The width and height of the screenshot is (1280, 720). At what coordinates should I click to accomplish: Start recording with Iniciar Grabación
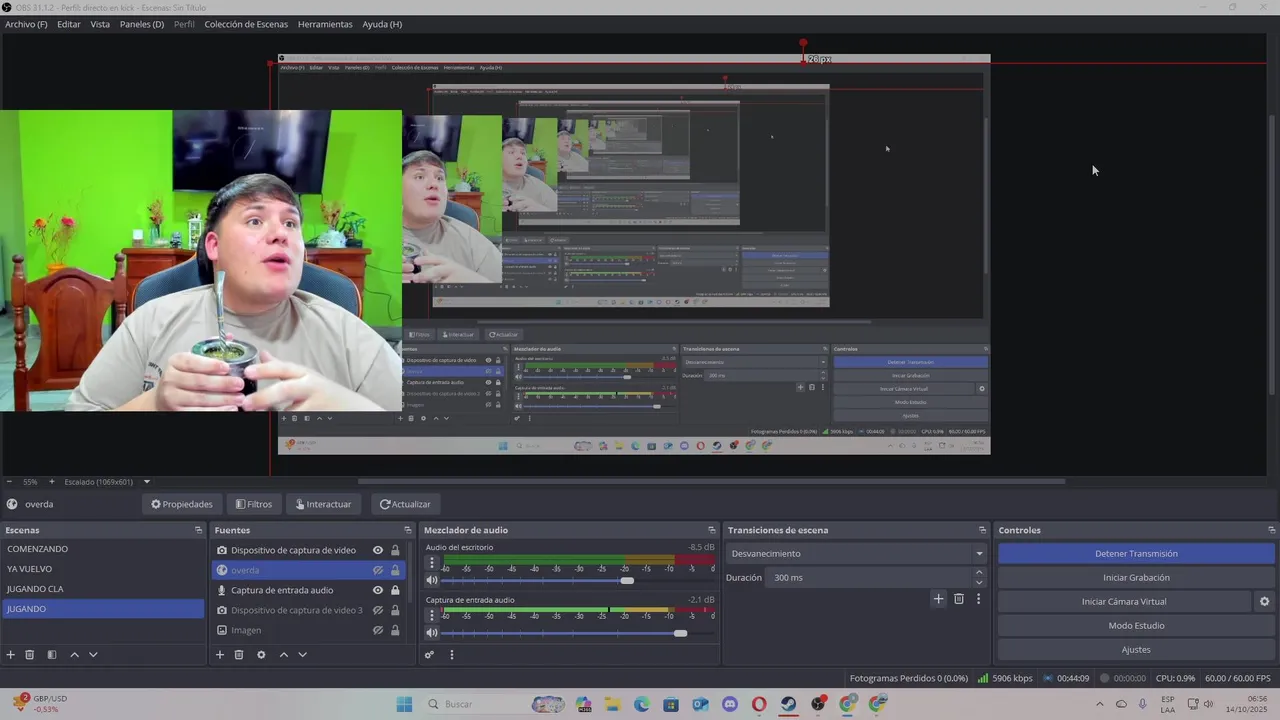(x=1136, y=578)
